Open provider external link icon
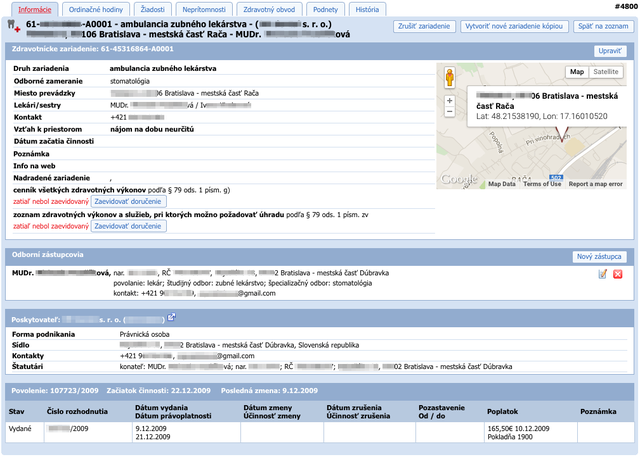This screenshot has width=640, height=457. coord(171,317)
